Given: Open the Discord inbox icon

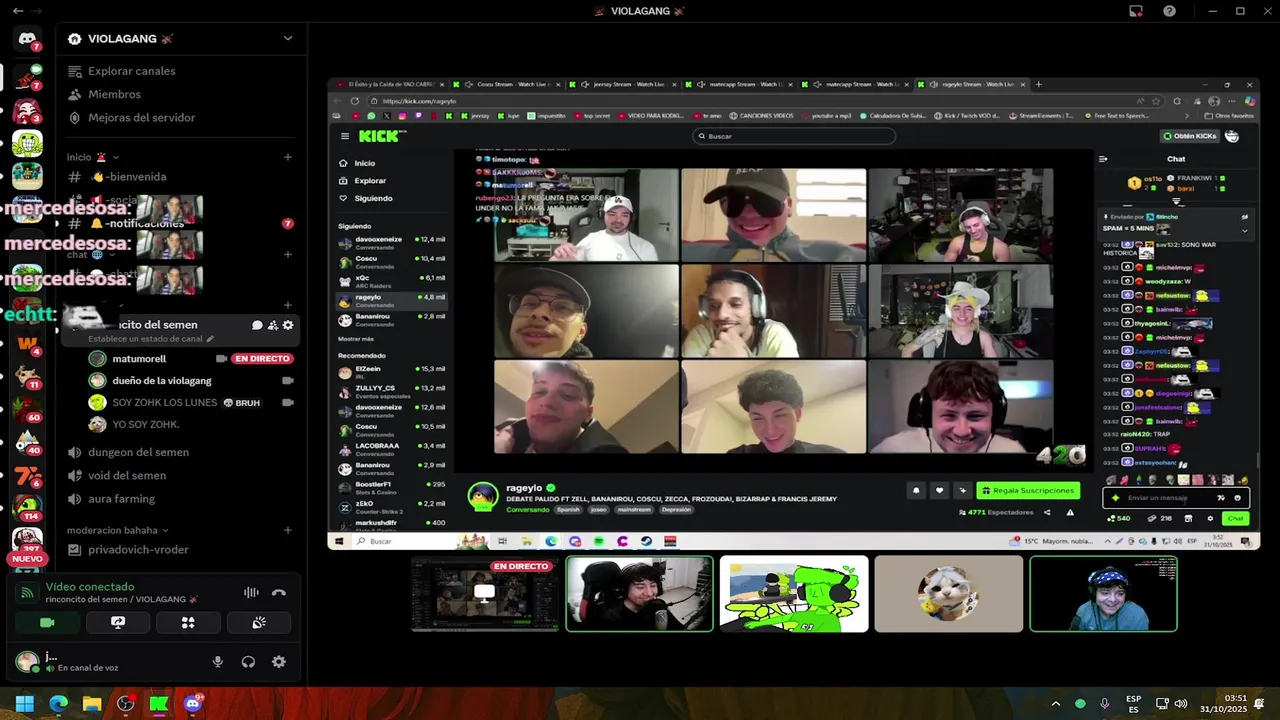Looking at the screenshot, I should 1136,11.
